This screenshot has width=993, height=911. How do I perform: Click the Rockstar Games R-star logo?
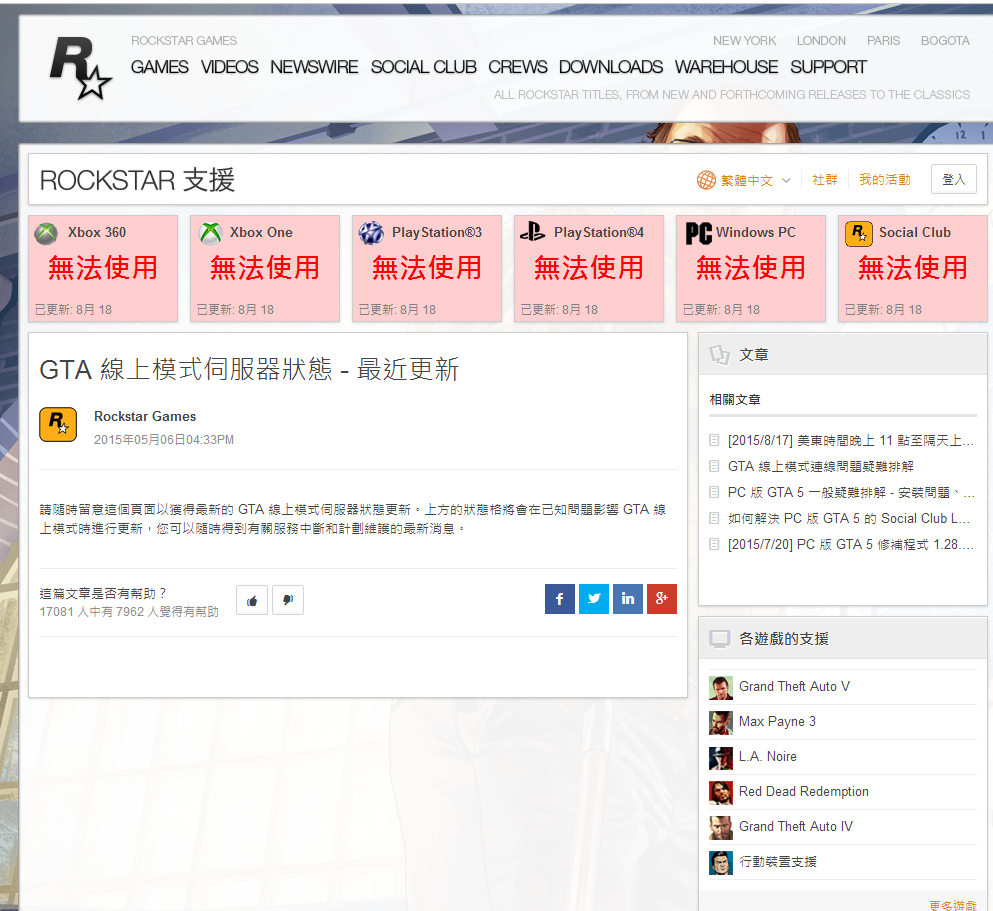pos(80,68)
